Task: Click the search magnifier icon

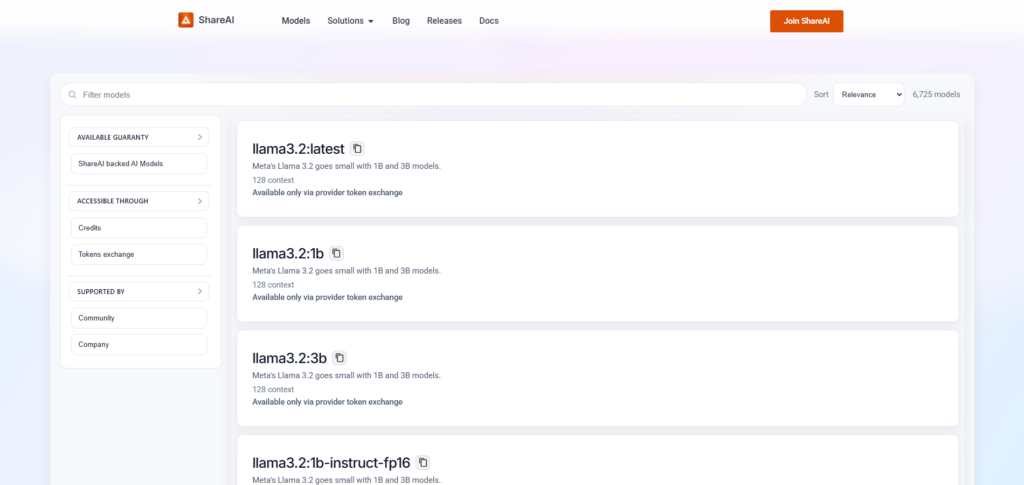Action: [72, 95]
